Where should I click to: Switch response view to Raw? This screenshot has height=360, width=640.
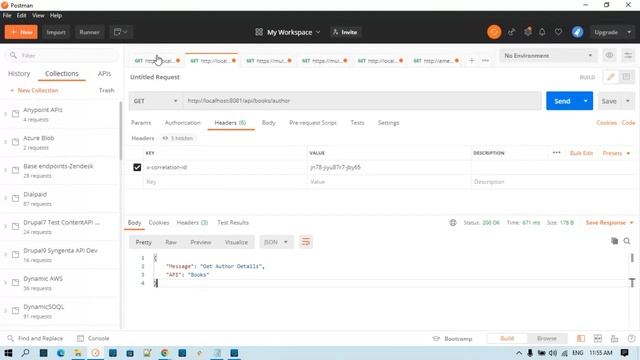click(171, 242)
